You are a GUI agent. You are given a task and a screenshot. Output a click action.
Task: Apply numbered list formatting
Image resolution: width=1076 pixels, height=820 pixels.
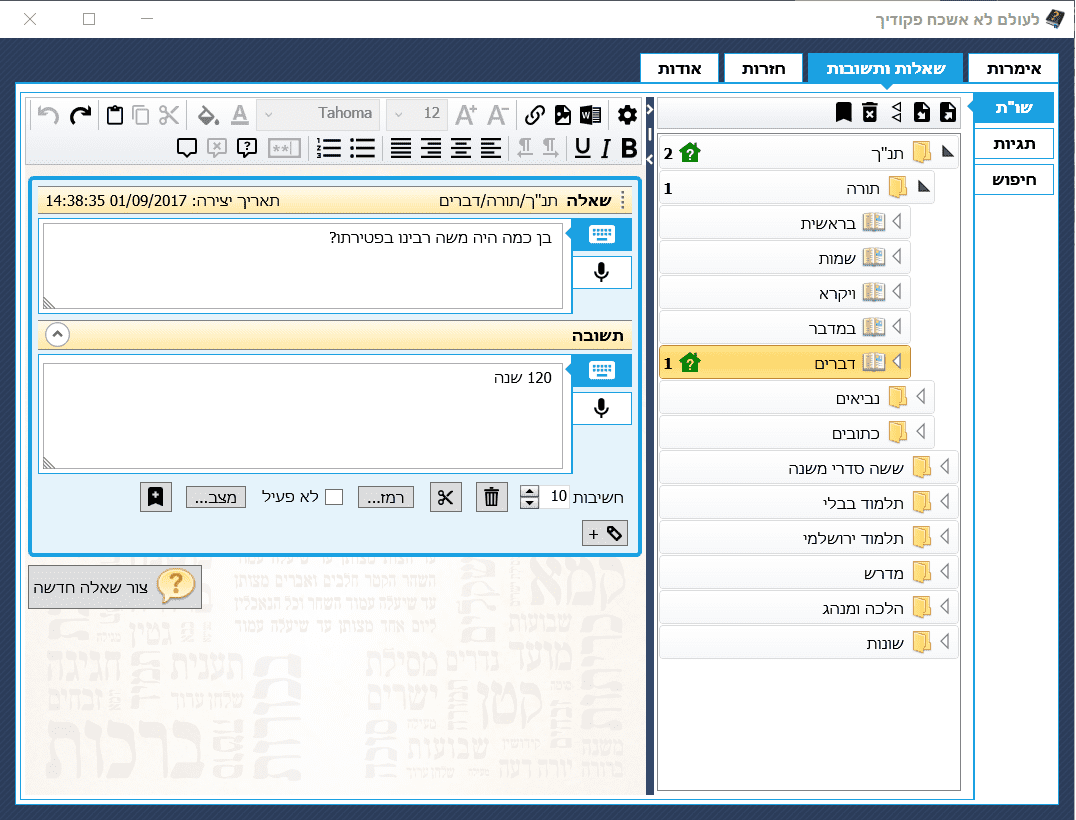329,148
